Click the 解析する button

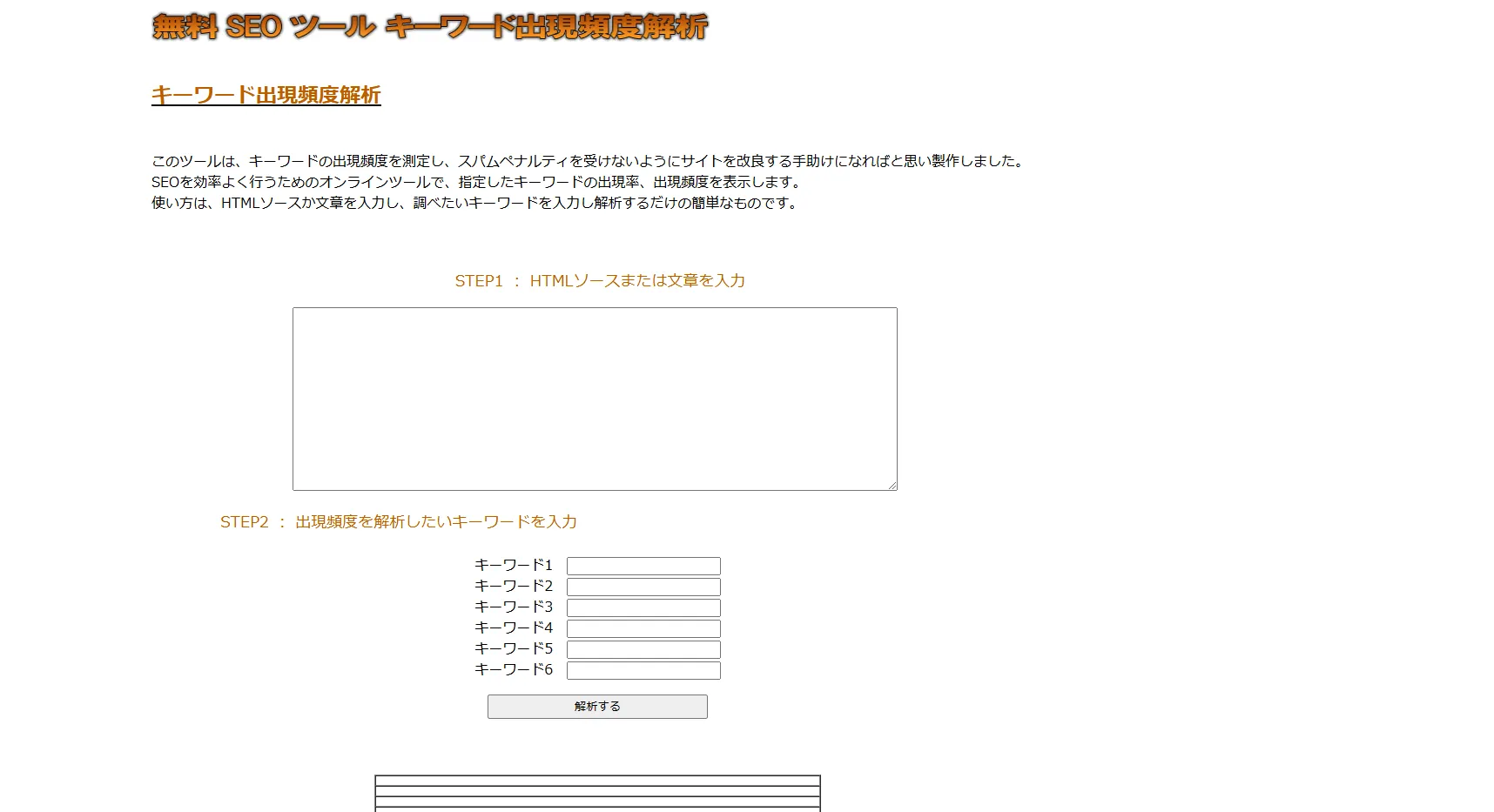(x=597, y=707)
